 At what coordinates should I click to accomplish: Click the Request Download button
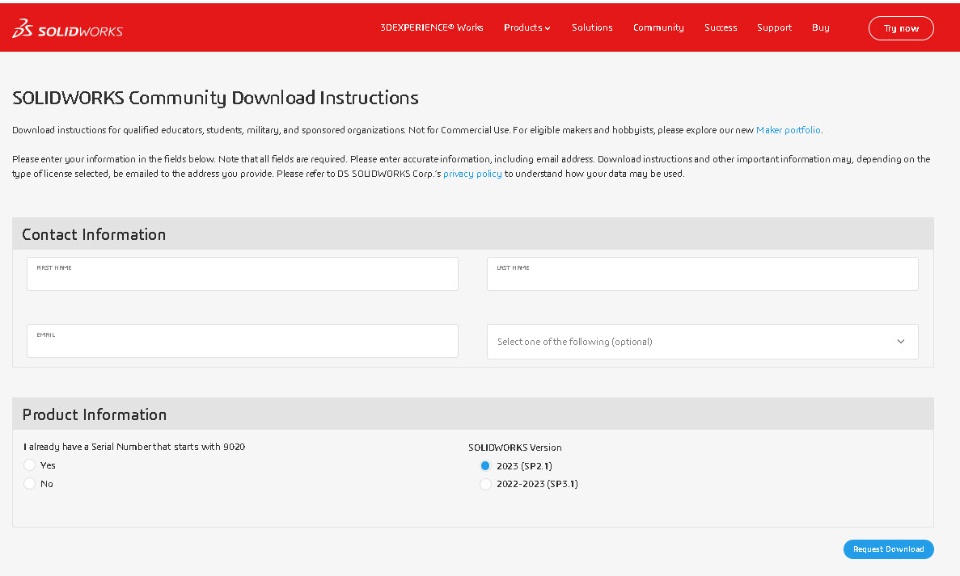[888, 549]
